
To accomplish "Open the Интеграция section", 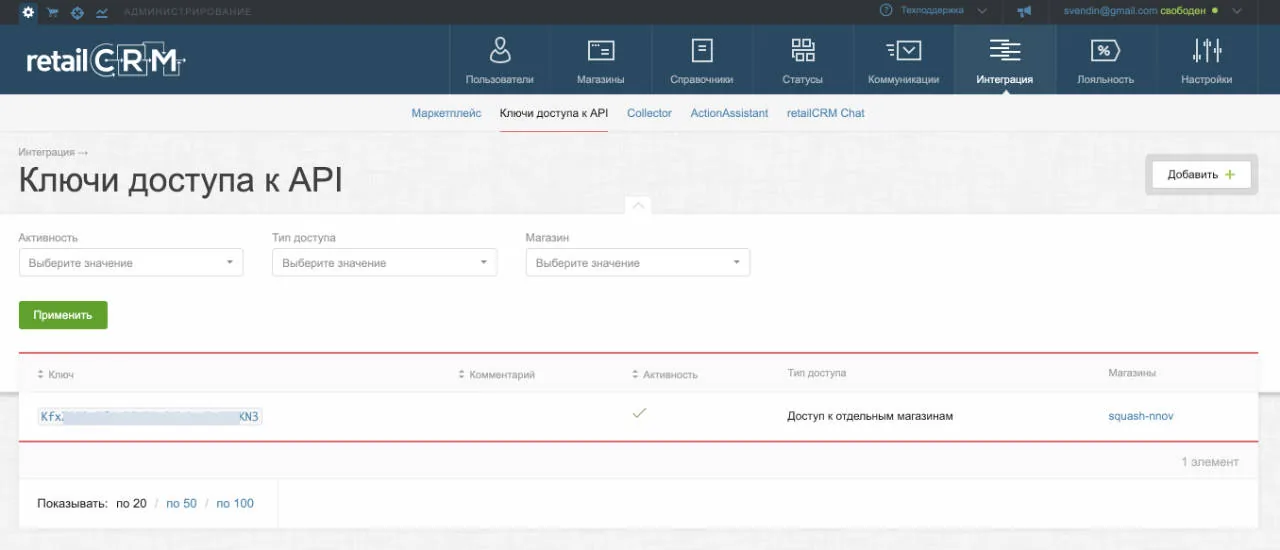I will tap(1005, 60).
